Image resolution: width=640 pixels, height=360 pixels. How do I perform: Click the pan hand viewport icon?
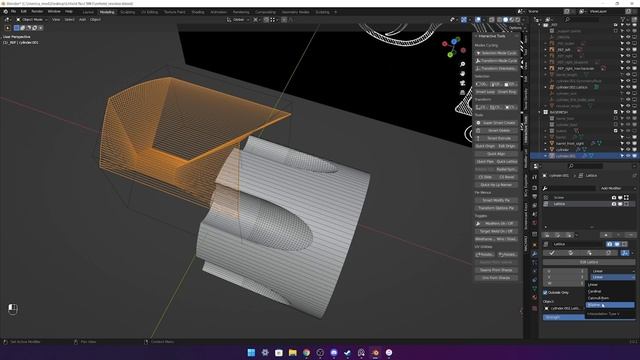click(x=462, y=74)
